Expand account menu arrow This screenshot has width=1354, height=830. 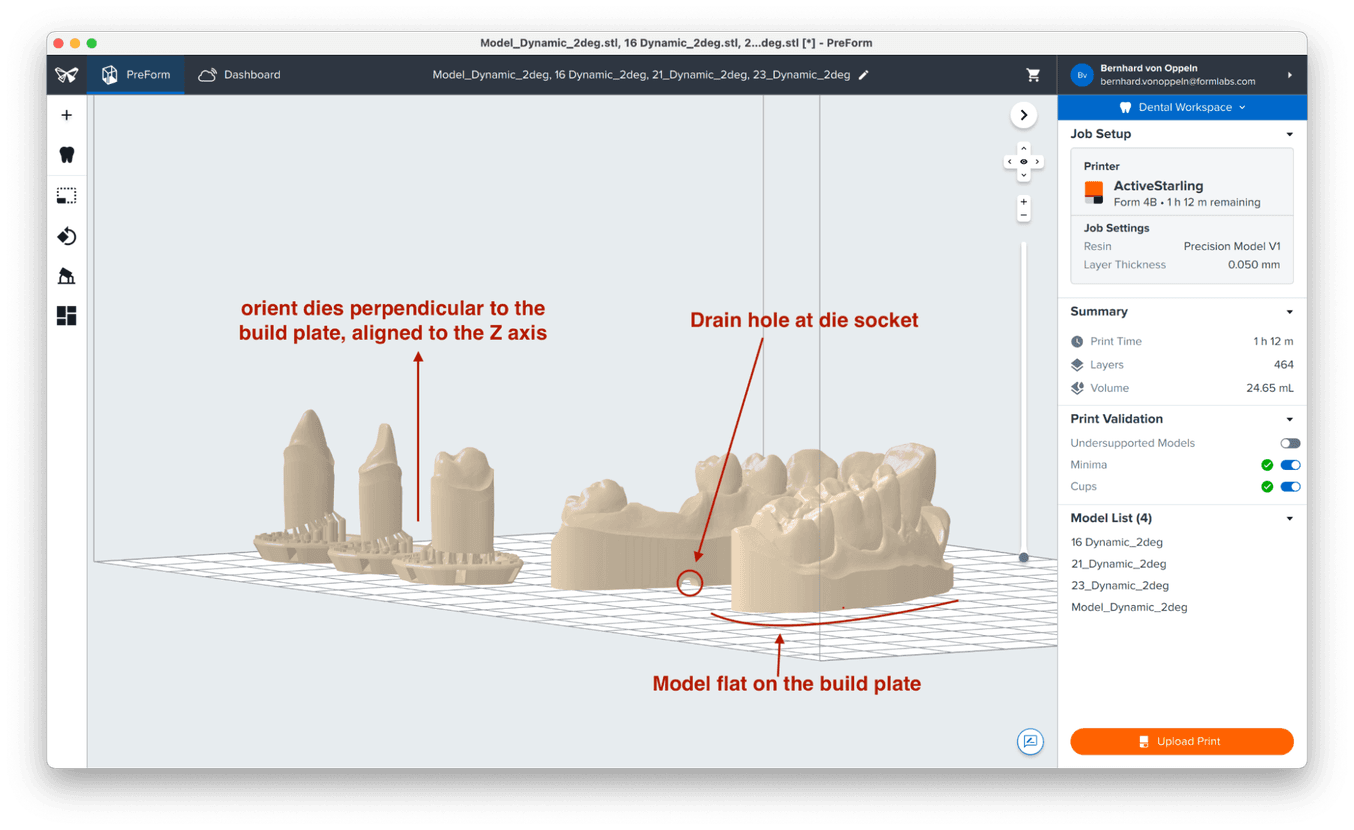tap(1289, 75)
